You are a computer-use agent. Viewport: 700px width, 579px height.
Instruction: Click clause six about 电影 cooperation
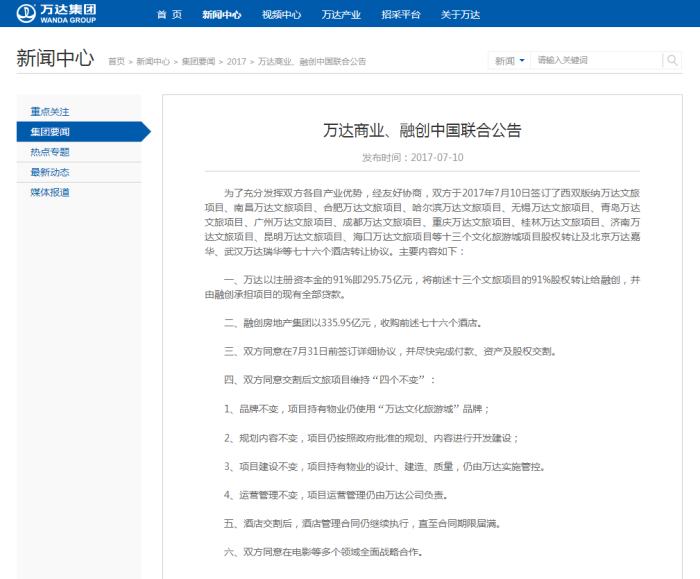(323, 552)
